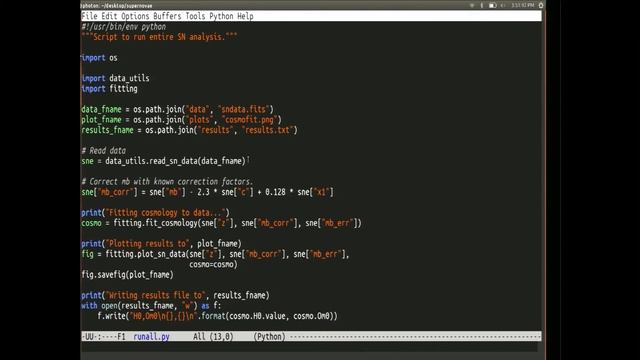
Task: Click the fitting.fit_cosmology call
Action: (238, 223)
